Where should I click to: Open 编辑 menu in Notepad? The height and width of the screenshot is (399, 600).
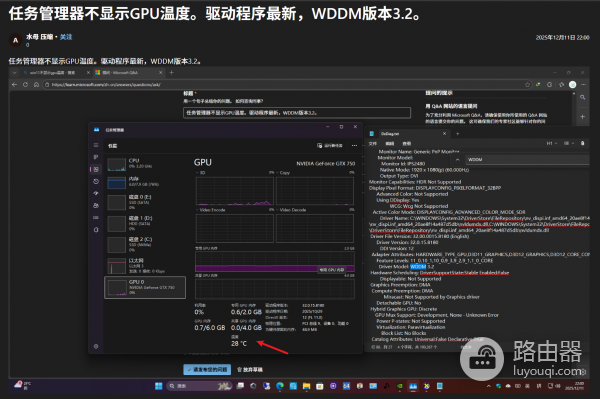coord(390,143)
